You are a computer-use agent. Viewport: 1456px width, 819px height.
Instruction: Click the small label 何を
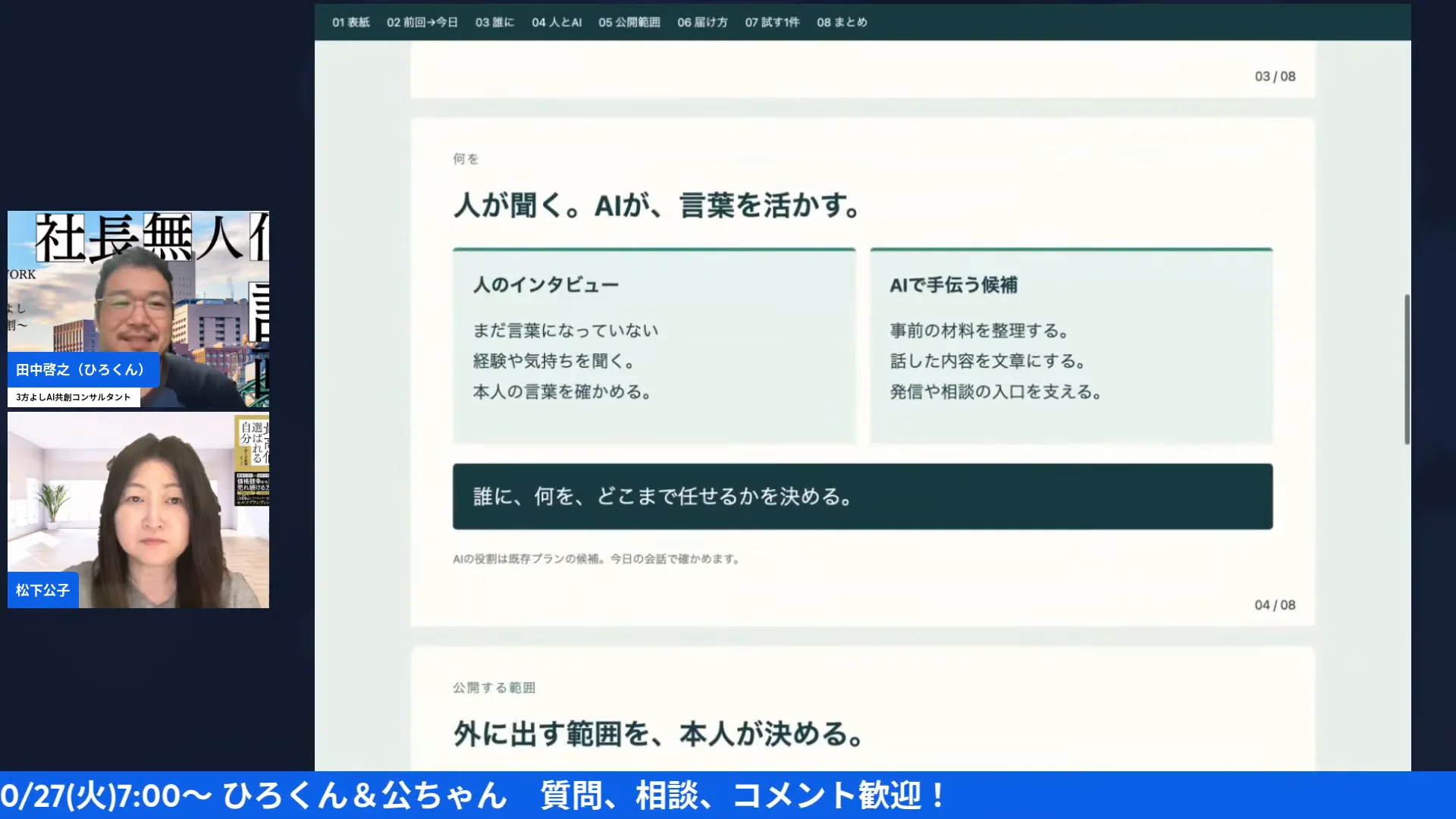tap(466, 158)
